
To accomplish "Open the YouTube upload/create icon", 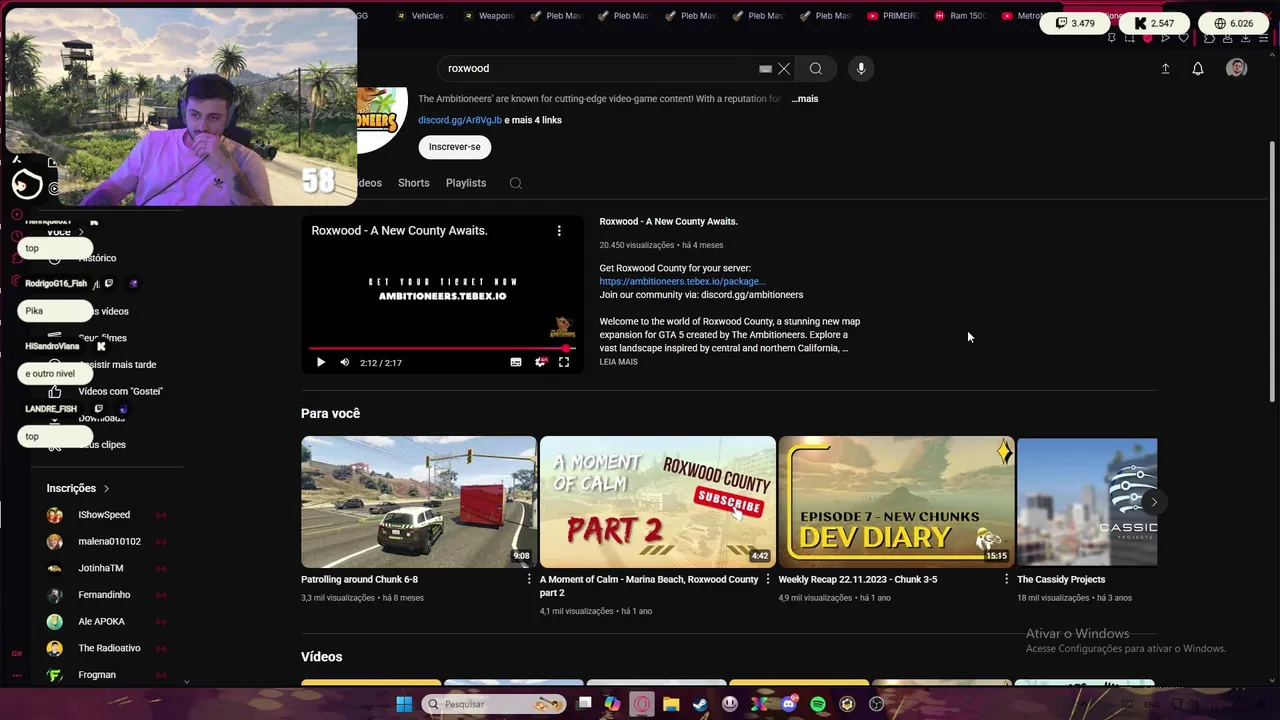I will [x=1165, y=69].
